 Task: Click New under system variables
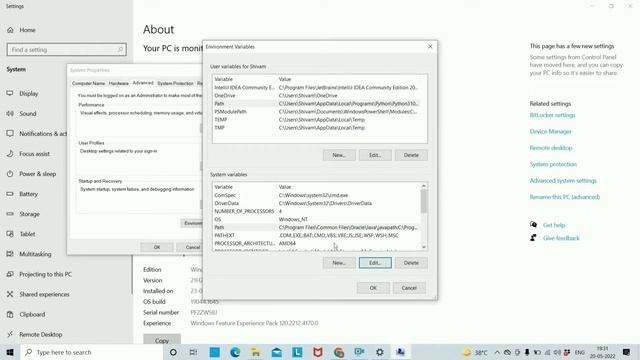coord(339,263)
